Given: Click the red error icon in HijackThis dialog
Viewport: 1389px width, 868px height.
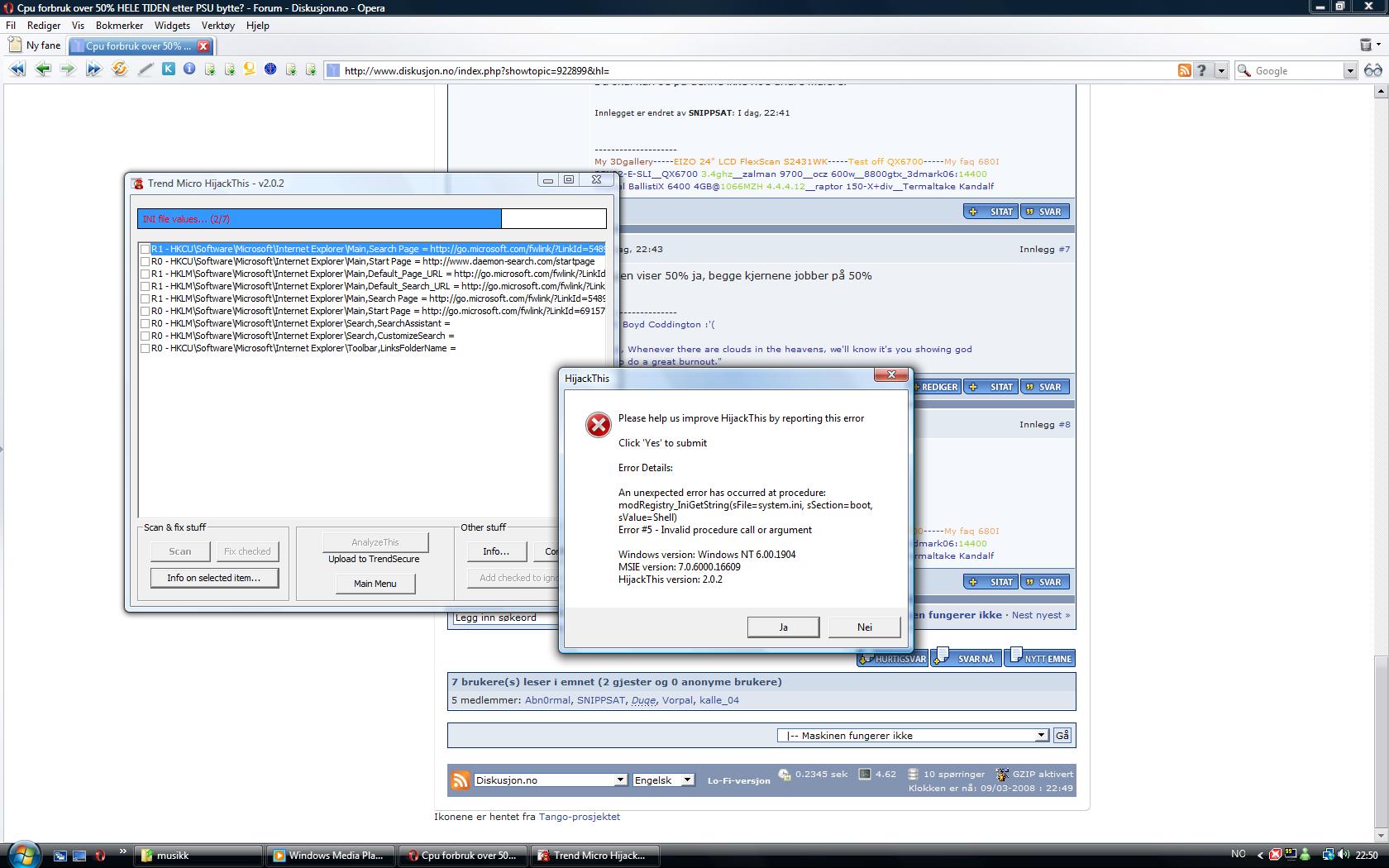Looking at the screenshot, I should [598, 425].
